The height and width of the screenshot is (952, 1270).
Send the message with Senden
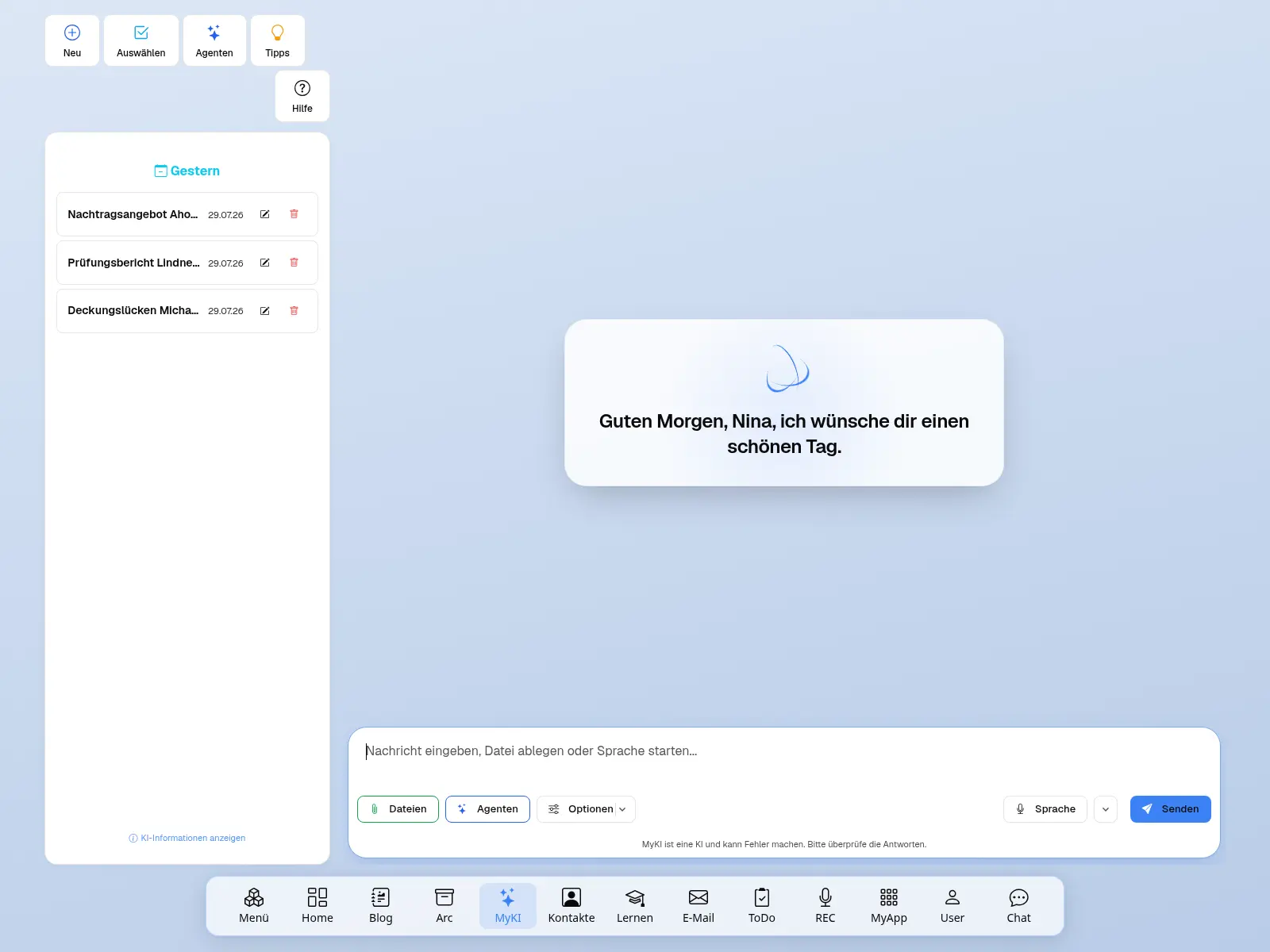pyautogui.click(x=1171, y=809)
